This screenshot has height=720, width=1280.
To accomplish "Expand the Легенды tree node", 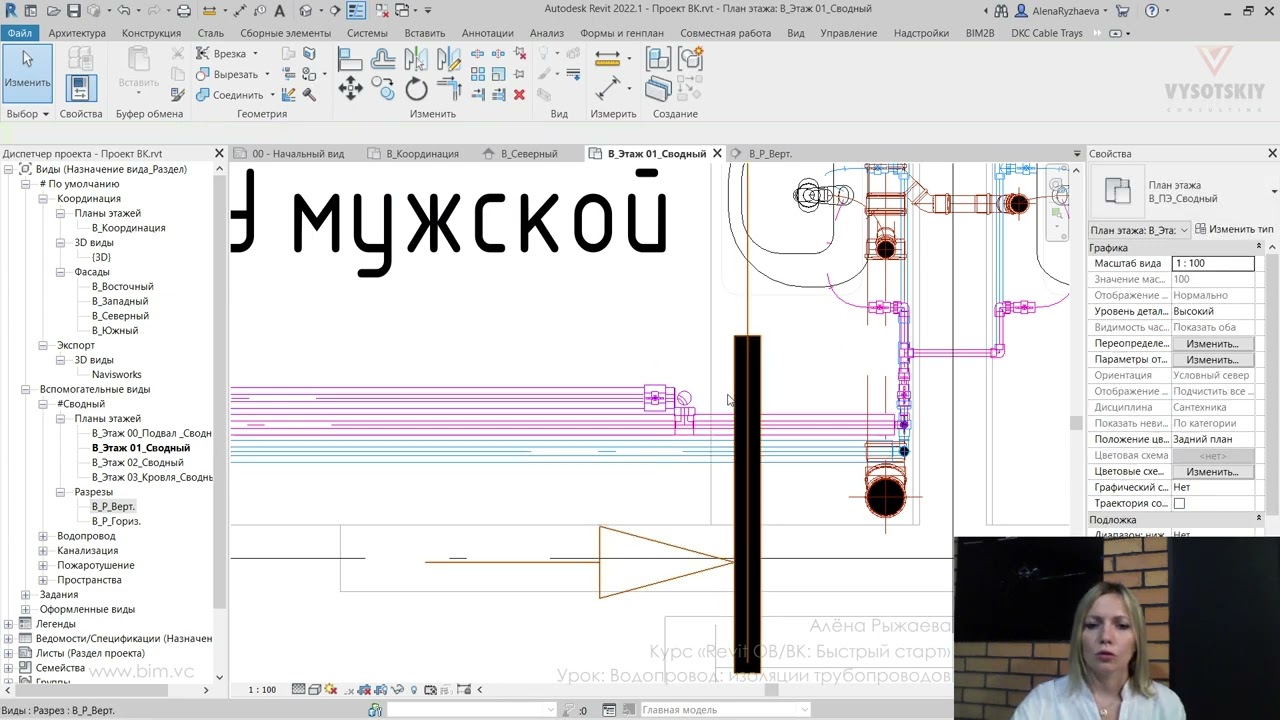I will (9, 624).
